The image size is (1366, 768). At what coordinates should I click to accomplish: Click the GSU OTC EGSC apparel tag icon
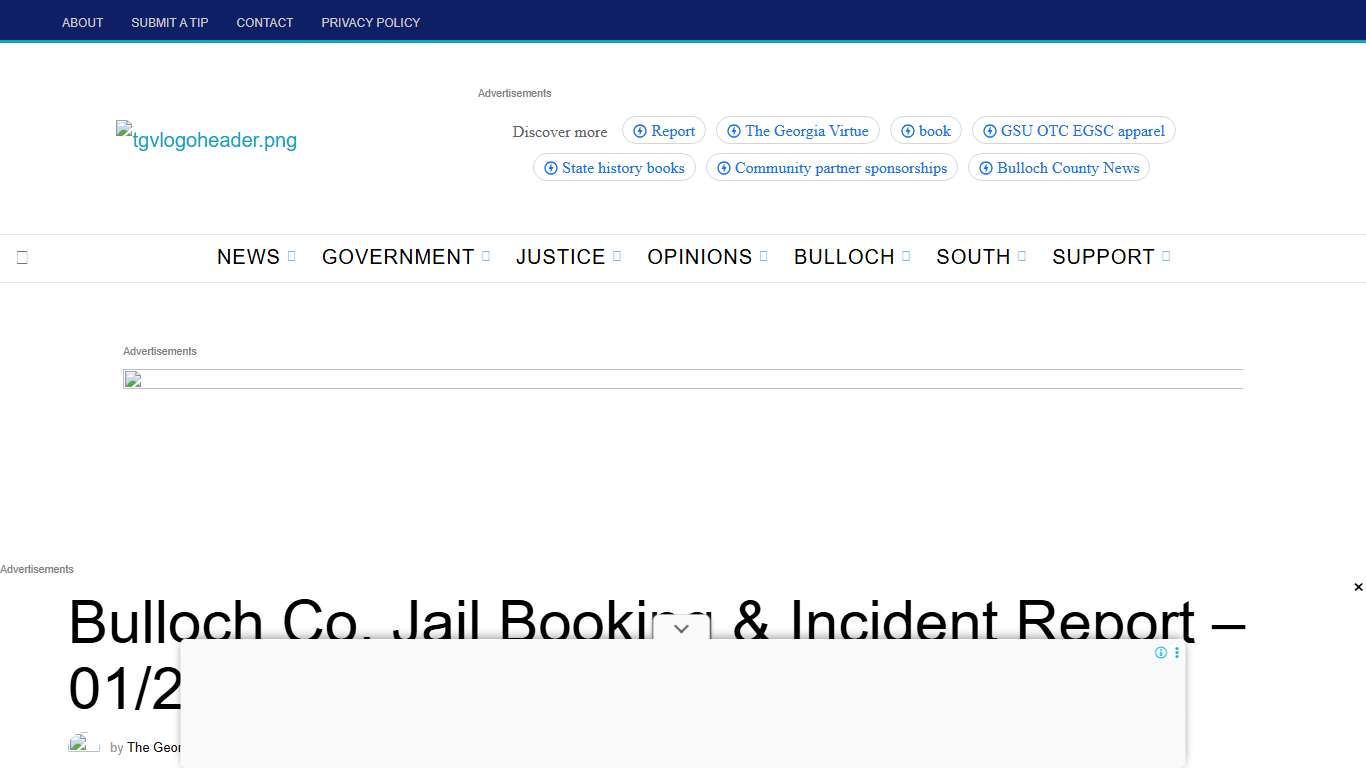[x=989, y=130]
